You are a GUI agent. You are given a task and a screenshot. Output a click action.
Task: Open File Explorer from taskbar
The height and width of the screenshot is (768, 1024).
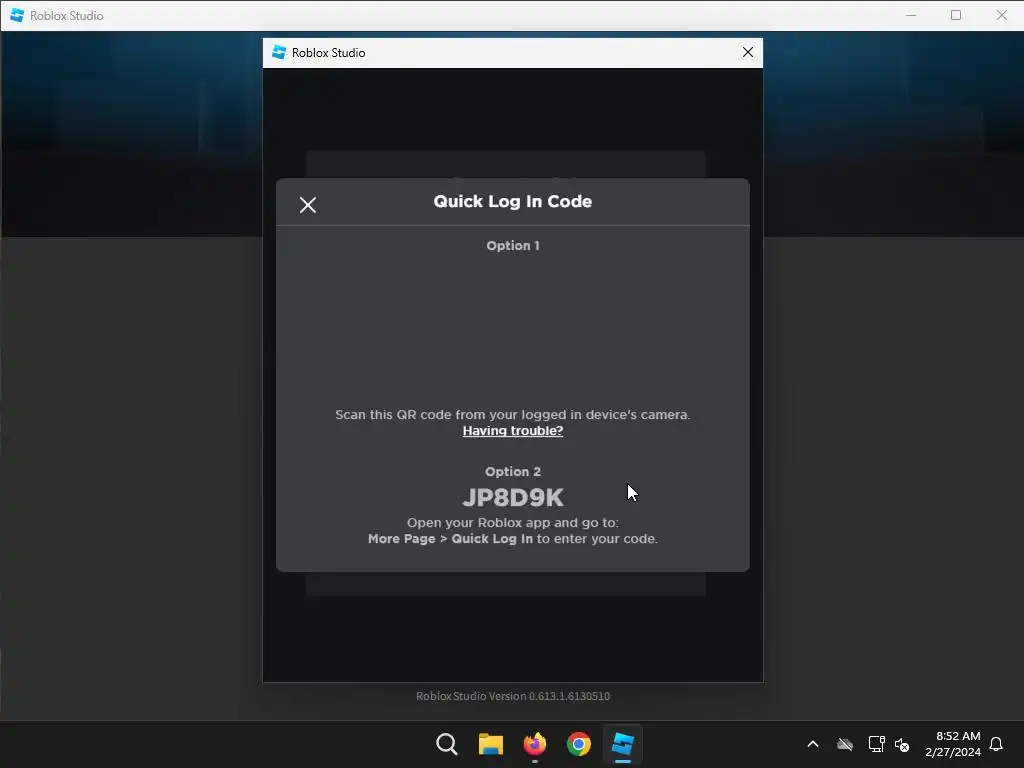[490, 744]
